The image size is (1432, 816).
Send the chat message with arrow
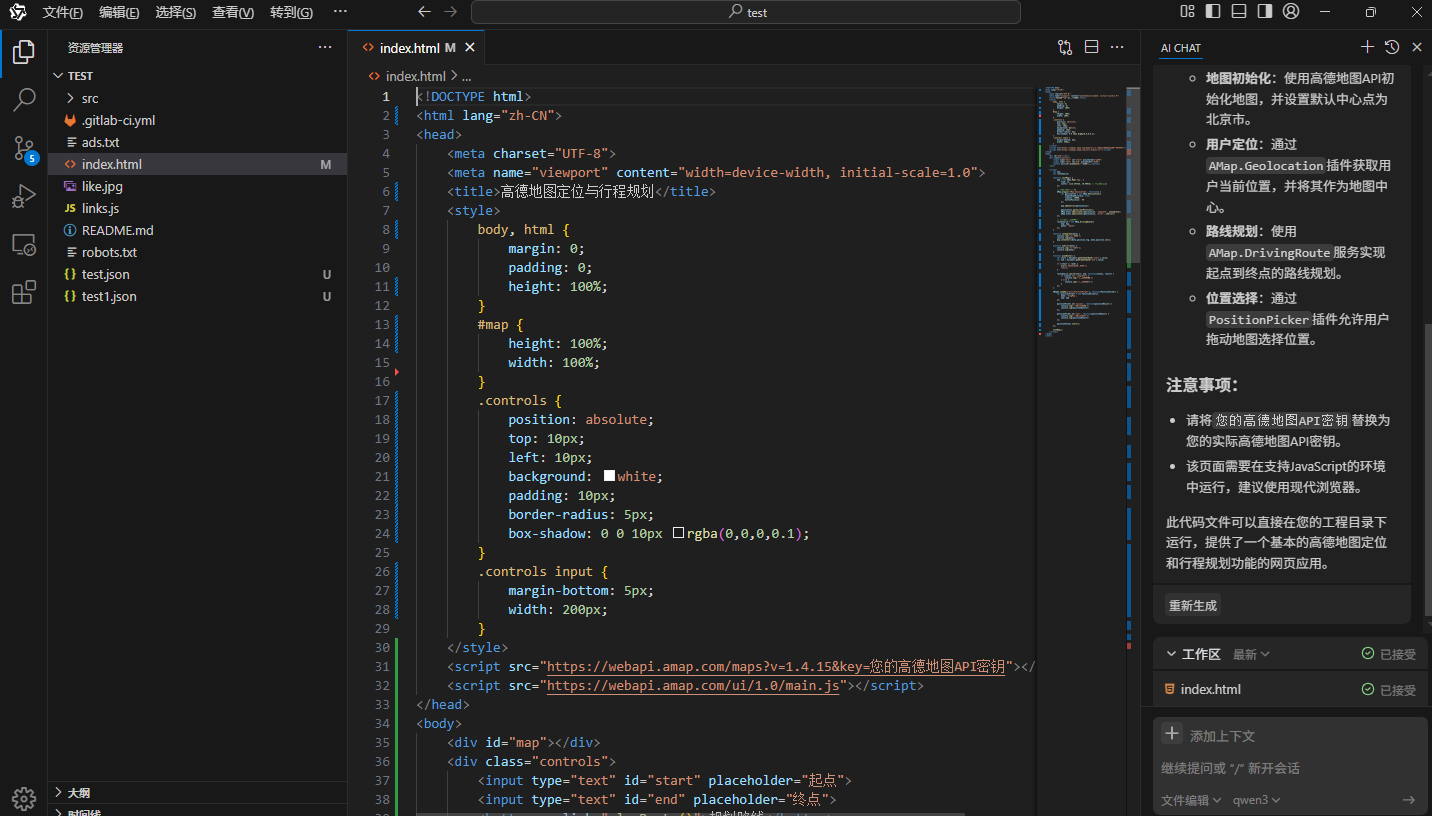1409,800
